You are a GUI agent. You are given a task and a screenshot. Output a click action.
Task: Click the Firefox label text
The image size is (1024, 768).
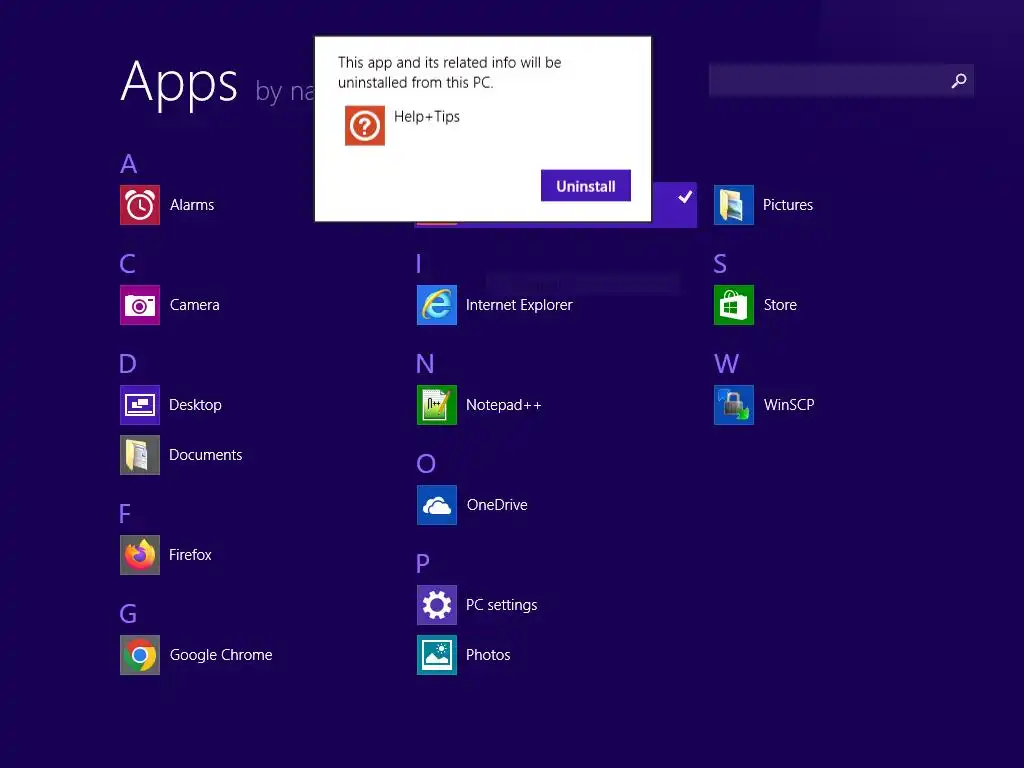(190, 555)
